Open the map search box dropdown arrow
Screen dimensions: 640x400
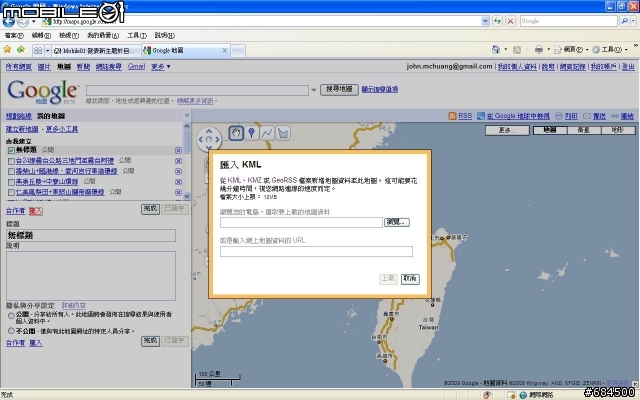(313, 90)
